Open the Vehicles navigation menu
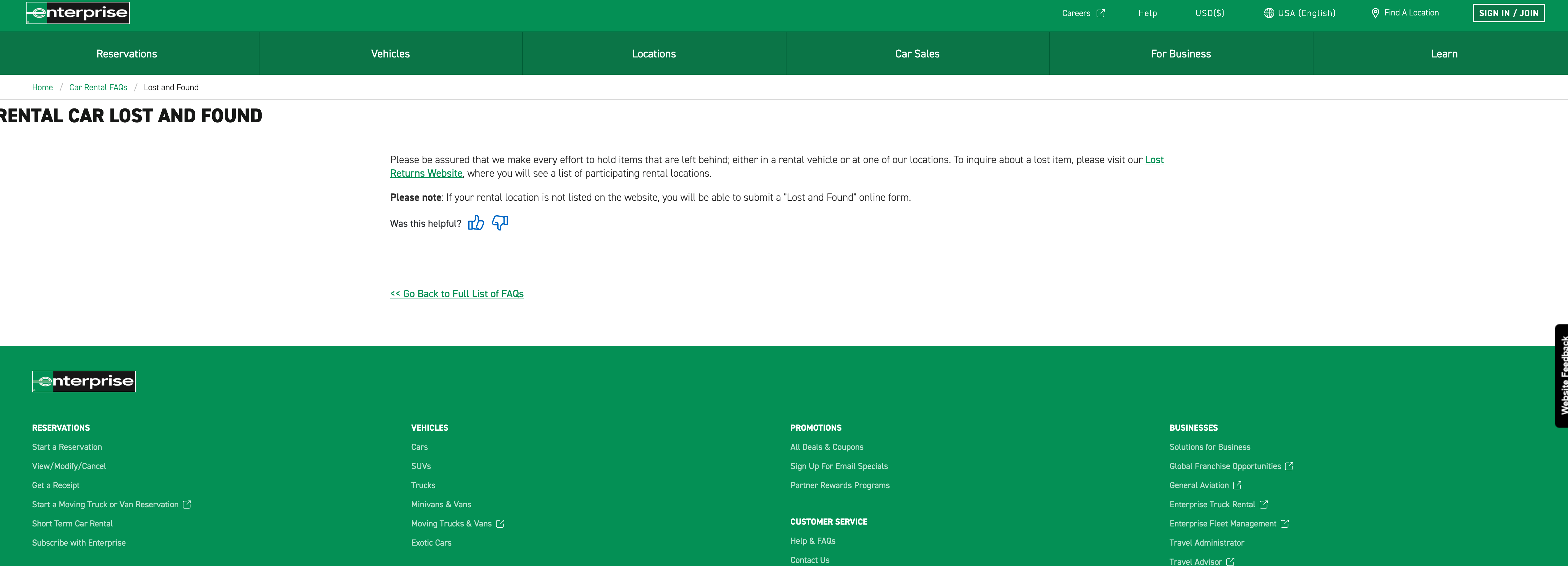 tap(390, 53)
